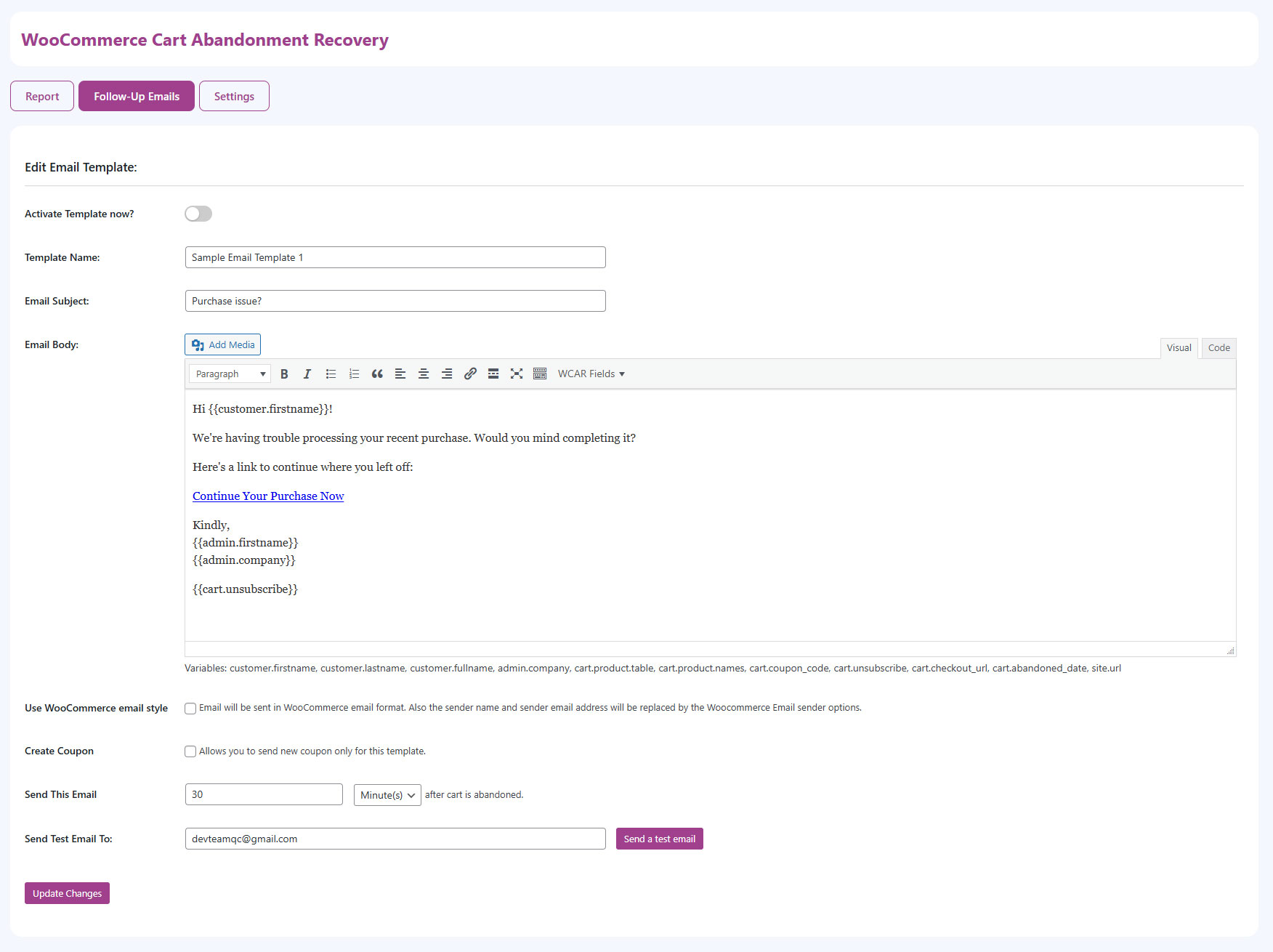Image resolution: width=1273 pixels, height=952 pixels.
Task: Tick the Create Coupon checkbox
Action: pyautogui.click(x=190, y=751)
